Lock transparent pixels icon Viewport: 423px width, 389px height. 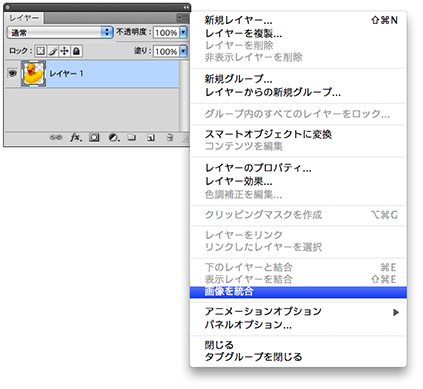click(40, 51)
